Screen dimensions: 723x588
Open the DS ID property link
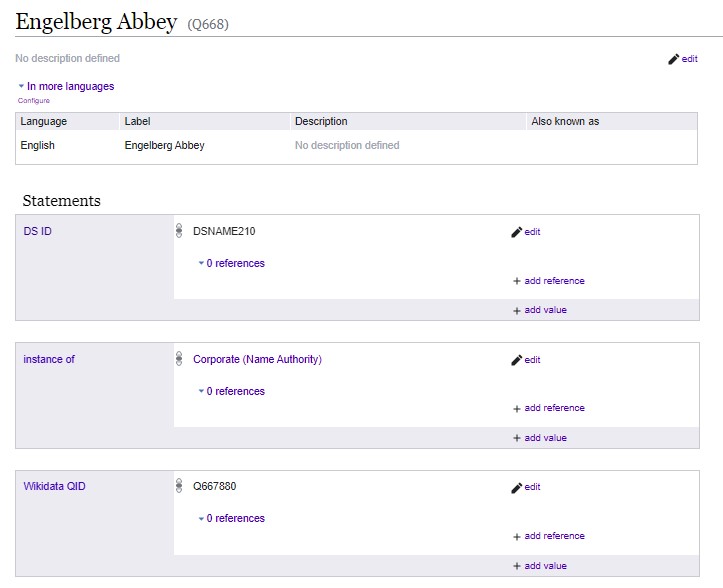37,231
